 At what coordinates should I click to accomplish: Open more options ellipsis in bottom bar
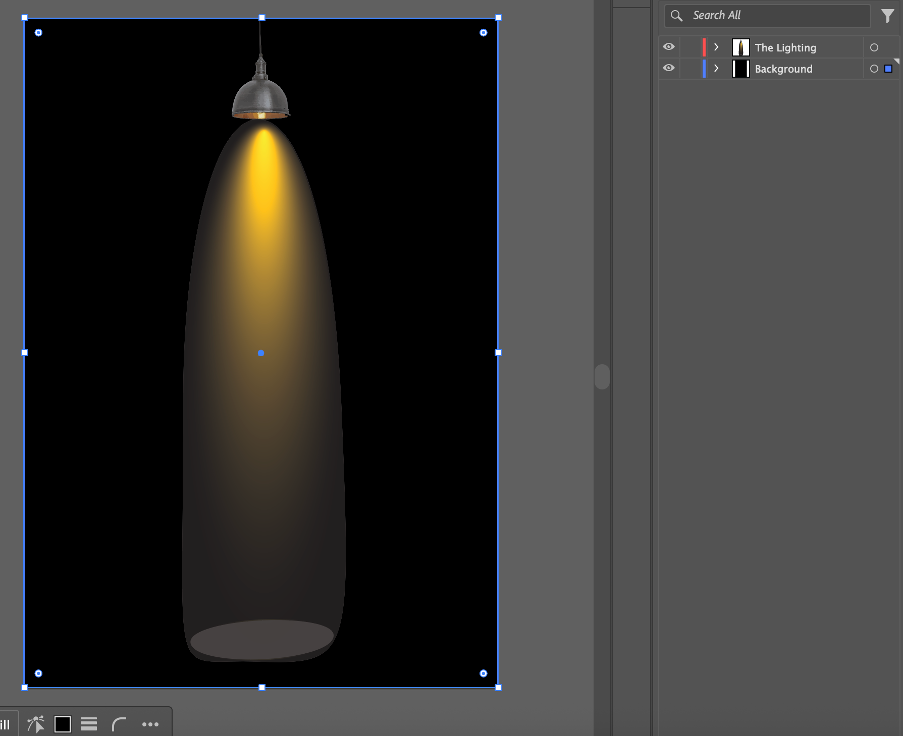point(151,724)
